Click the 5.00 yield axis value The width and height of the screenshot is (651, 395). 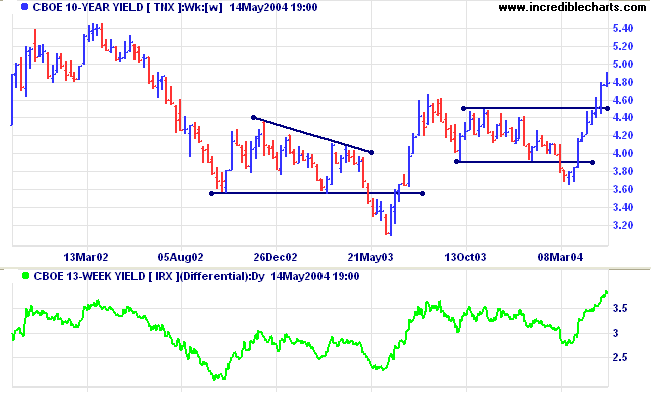(623, 64)
